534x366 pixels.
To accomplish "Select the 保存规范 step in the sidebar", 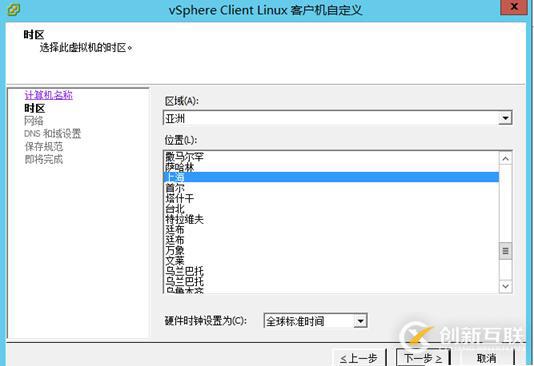I will tap(44, 146).
